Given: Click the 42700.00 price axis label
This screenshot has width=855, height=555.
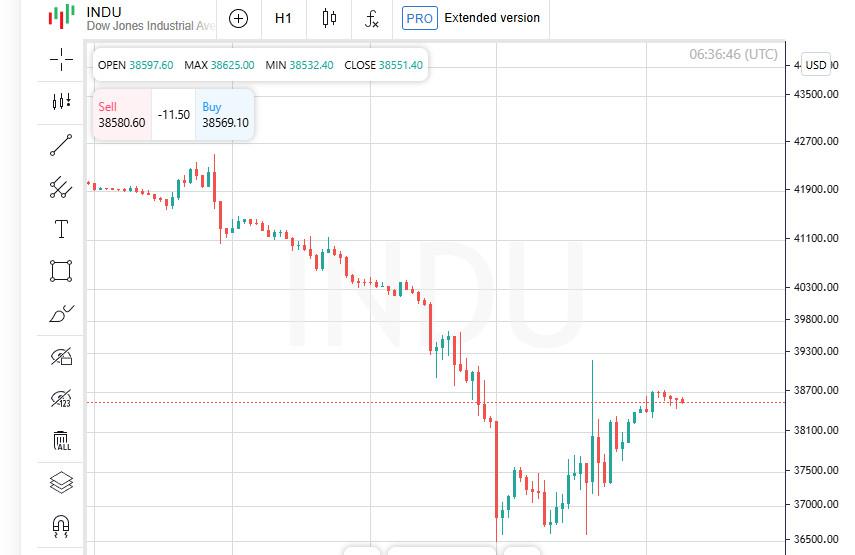Looking at the screenshot, I should (x=816, y=141).
